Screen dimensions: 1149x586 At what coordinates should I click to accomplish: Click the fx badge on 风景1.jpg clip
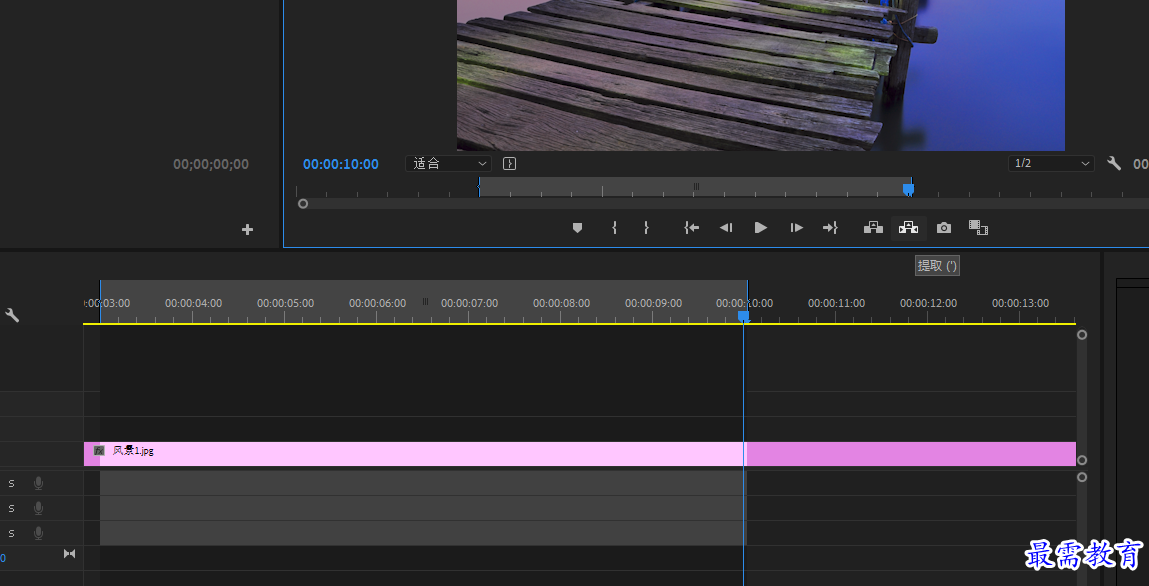click(x=99, y=450)
